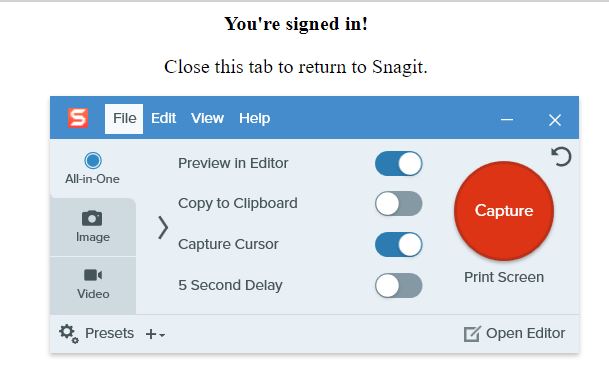
Task: Open the Edit menu
Action: pyautogui.click(x=164, y=118)
